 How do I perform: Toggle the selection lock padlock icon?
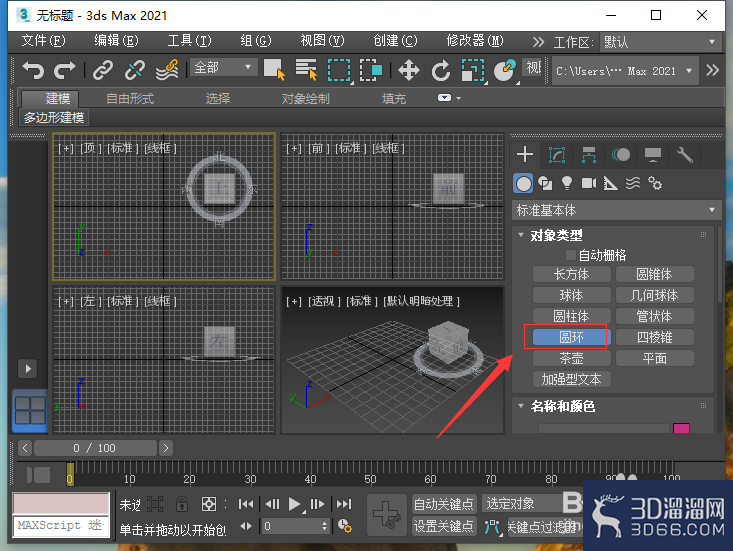tap(182, 504)
